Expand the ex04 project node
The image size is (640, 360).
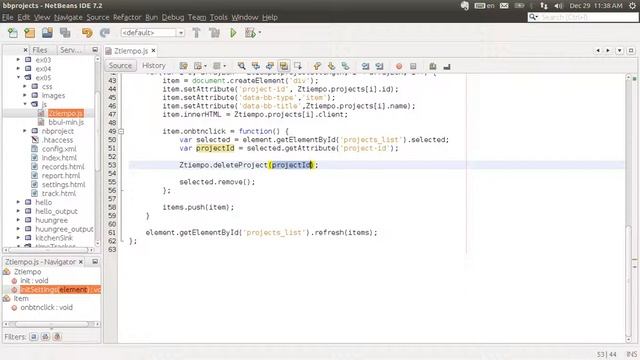18,69
